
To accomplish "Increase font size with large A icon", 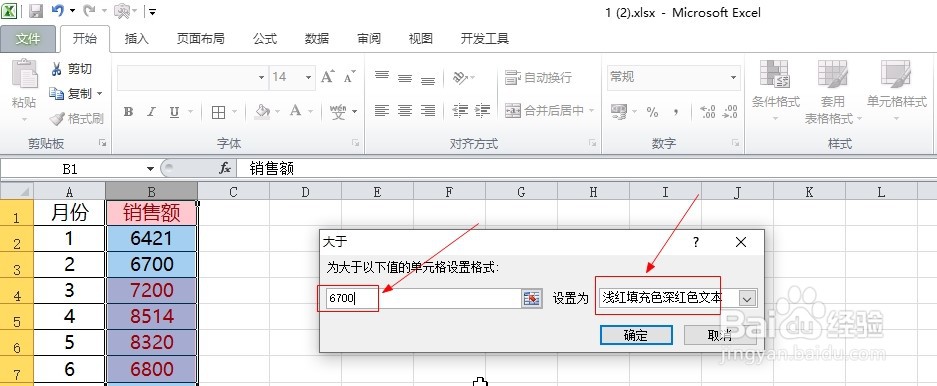I will click(x=327, y=76).
